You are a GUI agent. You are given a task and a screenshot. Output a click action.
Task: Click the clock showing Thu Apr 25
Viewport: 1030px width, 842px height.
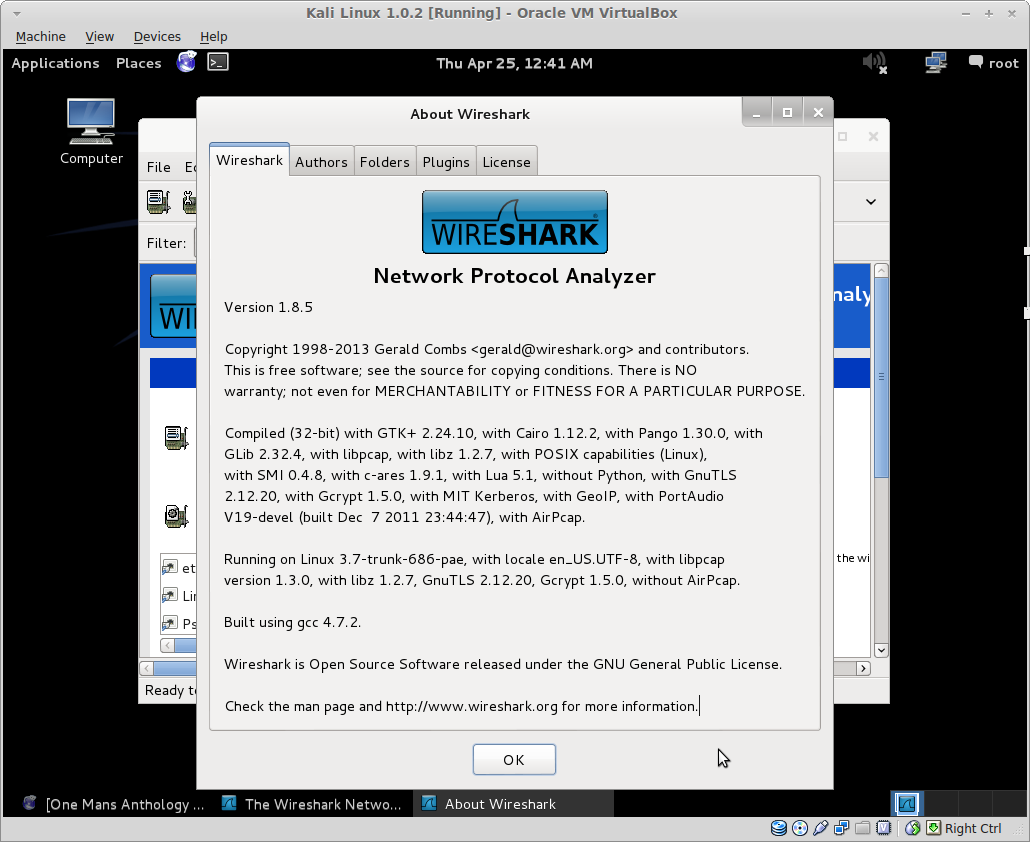point(514,63)
